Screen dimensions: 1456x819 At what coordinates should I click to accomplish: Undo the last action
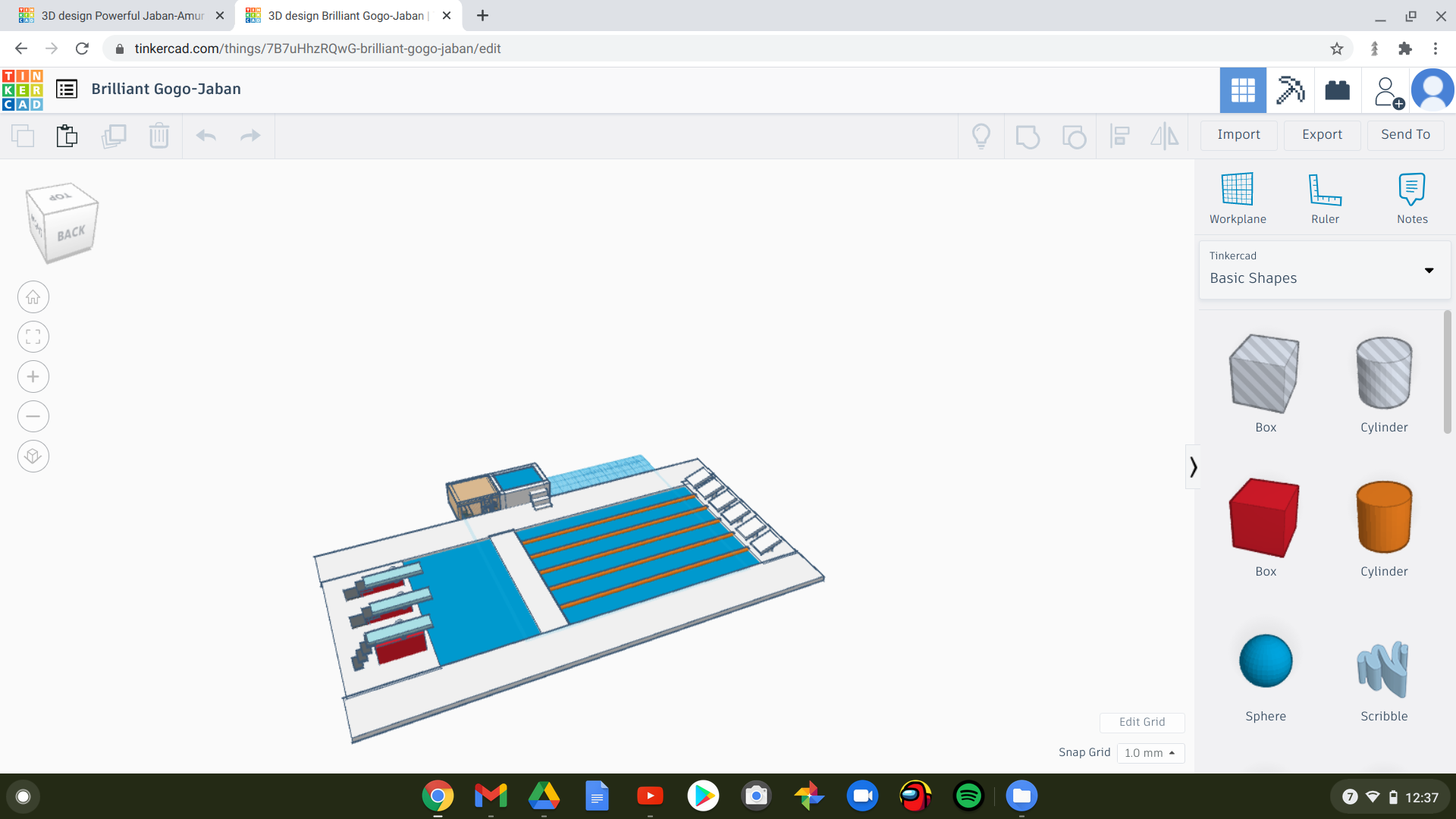point(206,136)
